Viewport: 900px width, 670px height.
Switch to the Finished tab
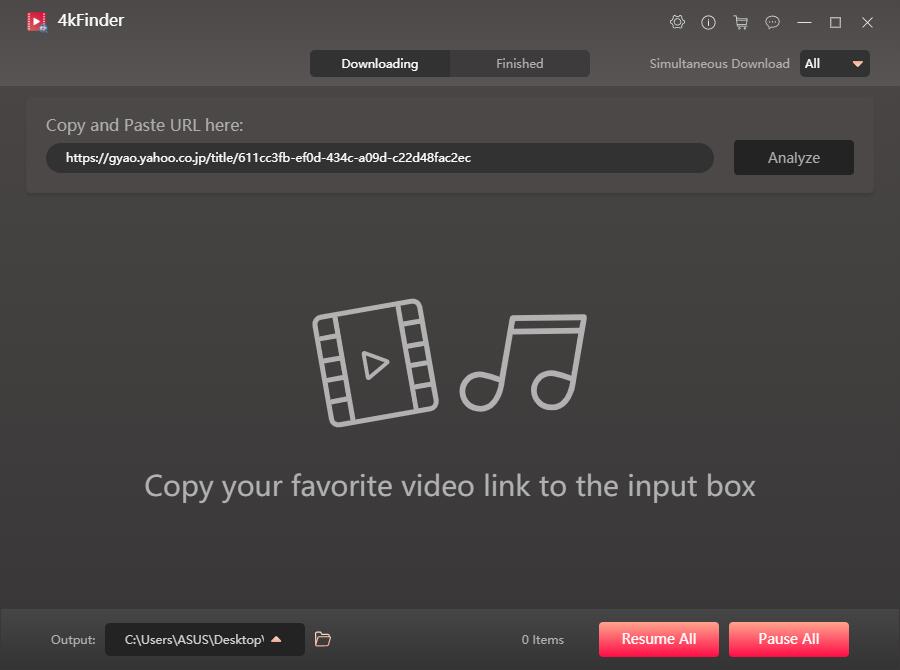[x=519, y=63]
